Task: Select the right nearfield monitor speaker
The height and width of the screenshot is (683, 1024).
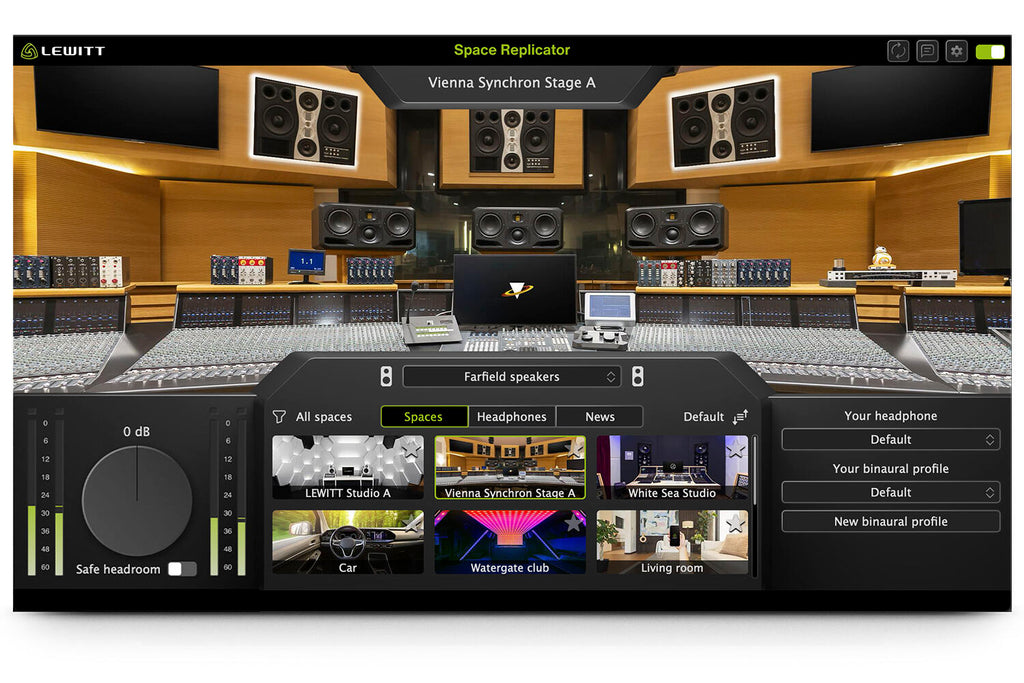Action: pyautogui.click(x=675, y=227)
